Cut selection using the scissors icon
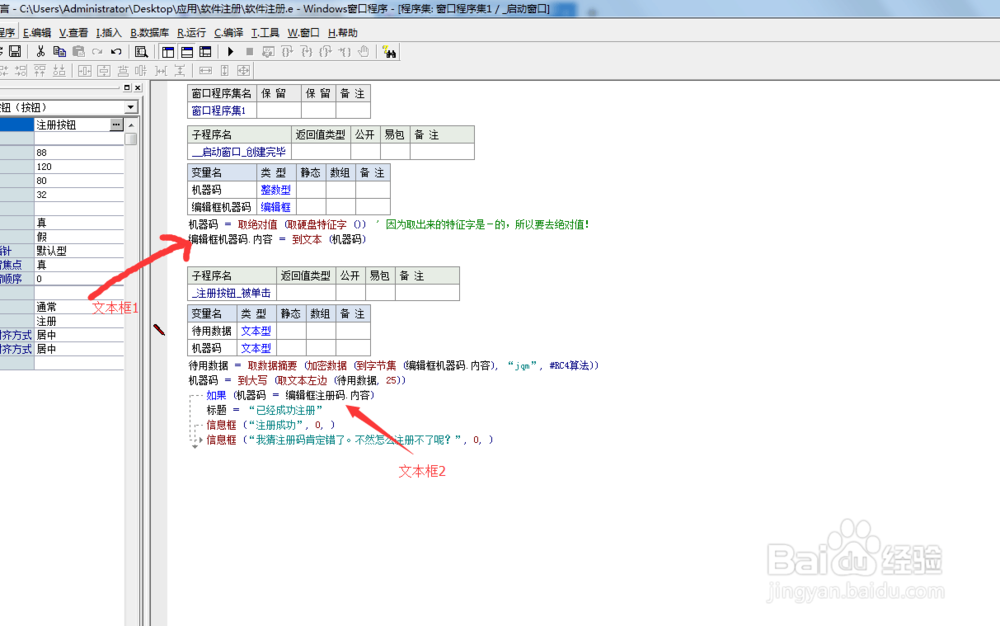Viewport: 1000px width, 626px height. [x=40, y=52]
